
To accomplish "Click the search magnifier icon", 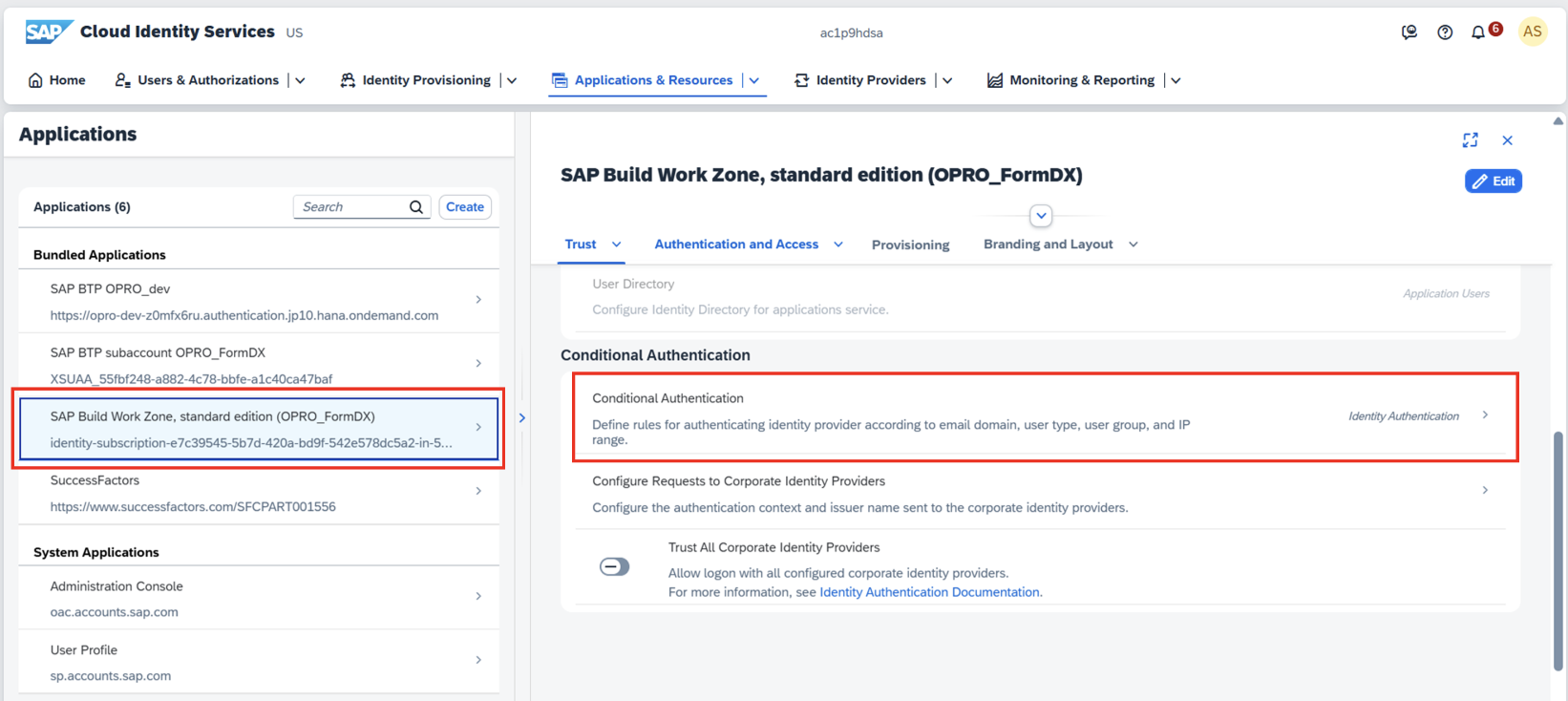I will (x=416, y=207).
